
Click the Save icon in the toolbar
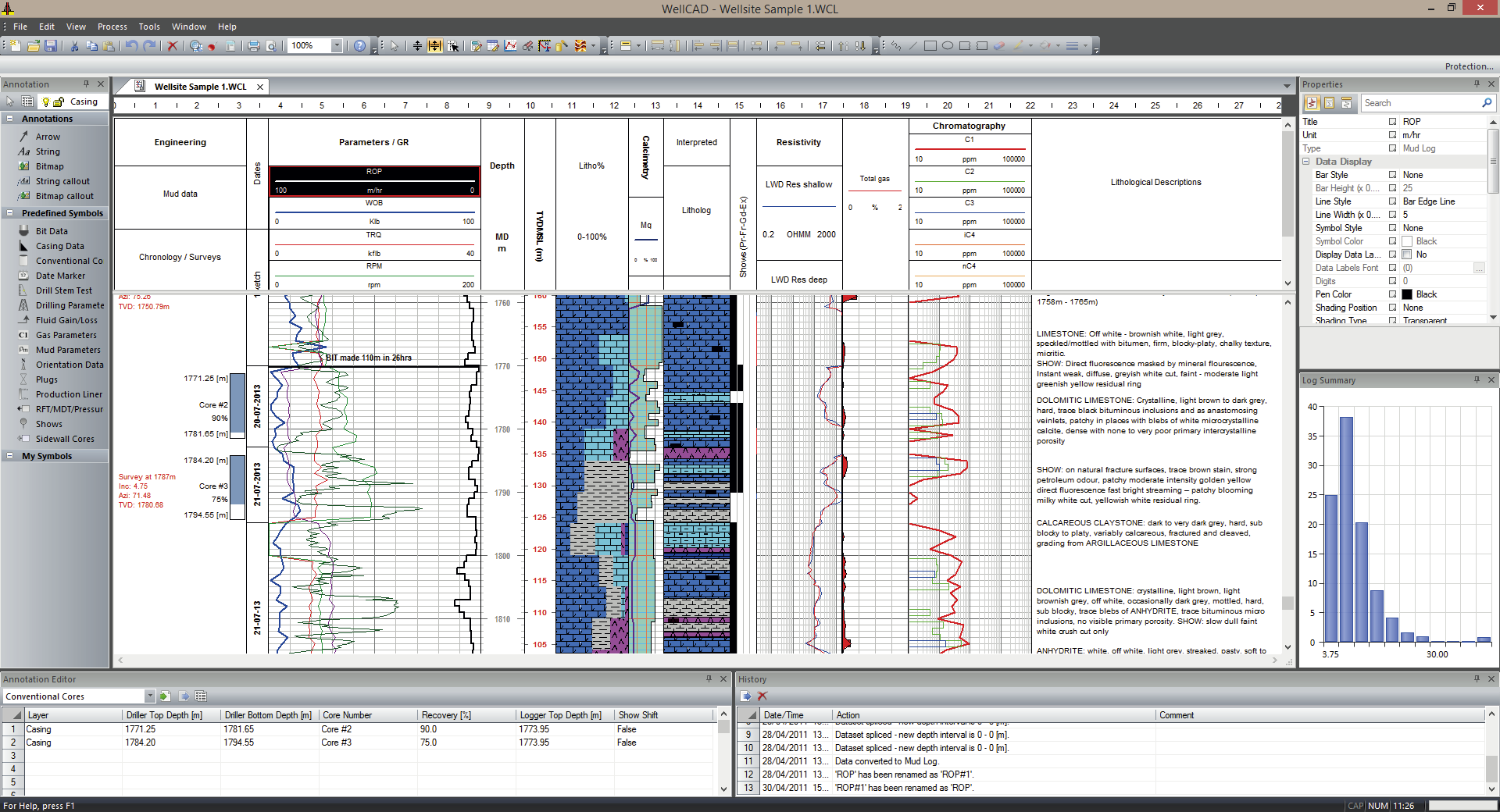tap(51, 46)
